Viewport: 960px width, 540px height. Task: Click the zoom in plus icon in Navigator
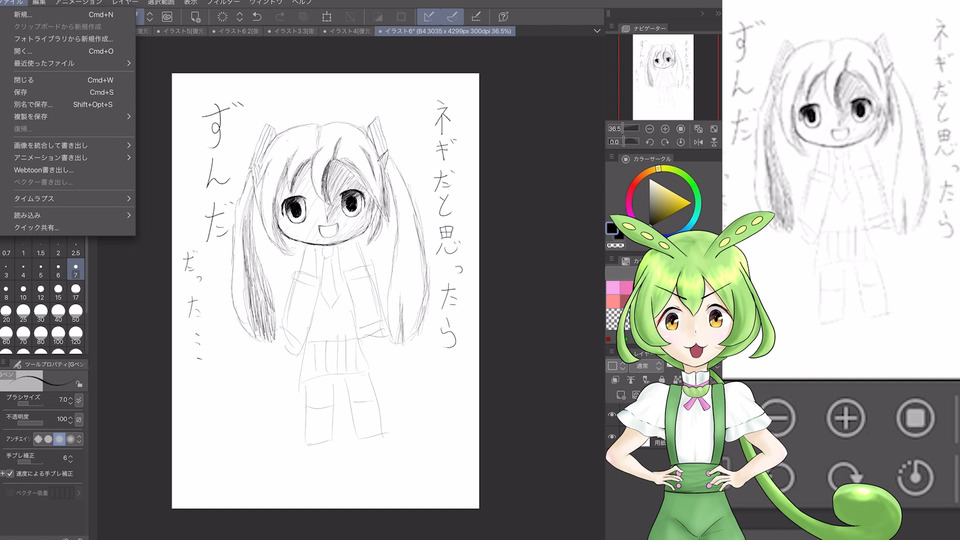pyautogui.click(x=664, y=129)
